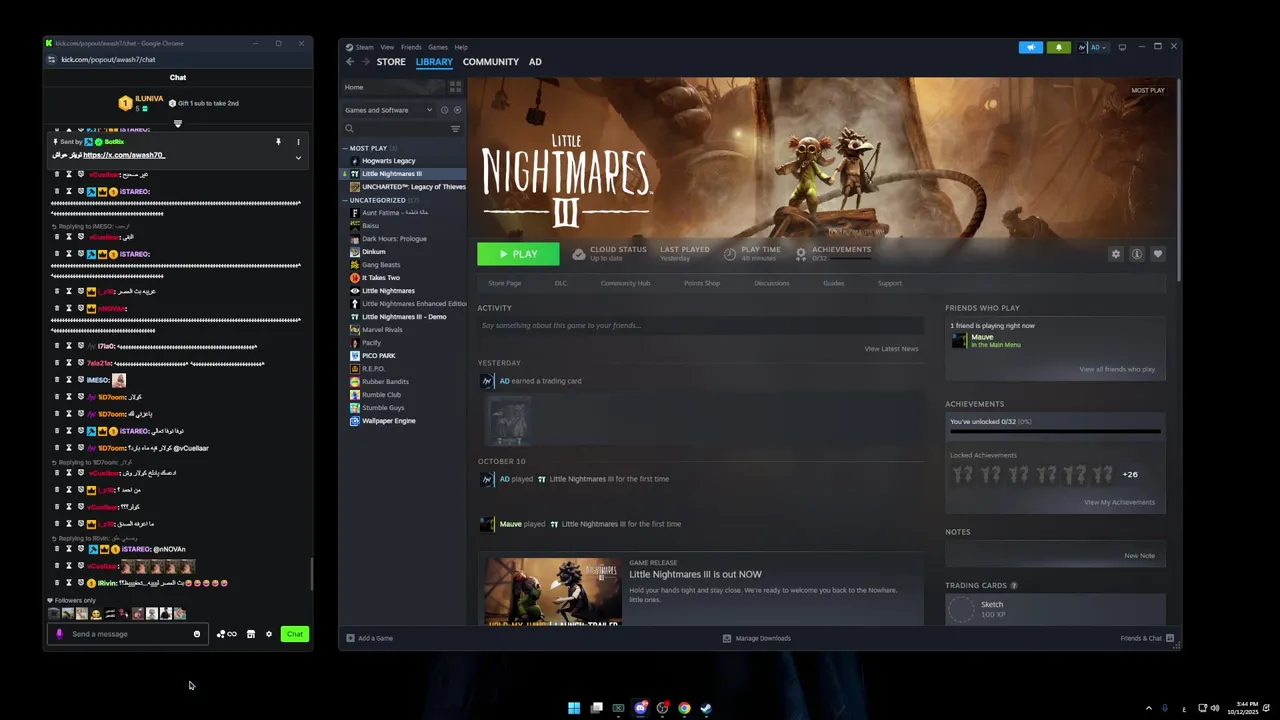Click the Cloud Status icon

point(578,254)
